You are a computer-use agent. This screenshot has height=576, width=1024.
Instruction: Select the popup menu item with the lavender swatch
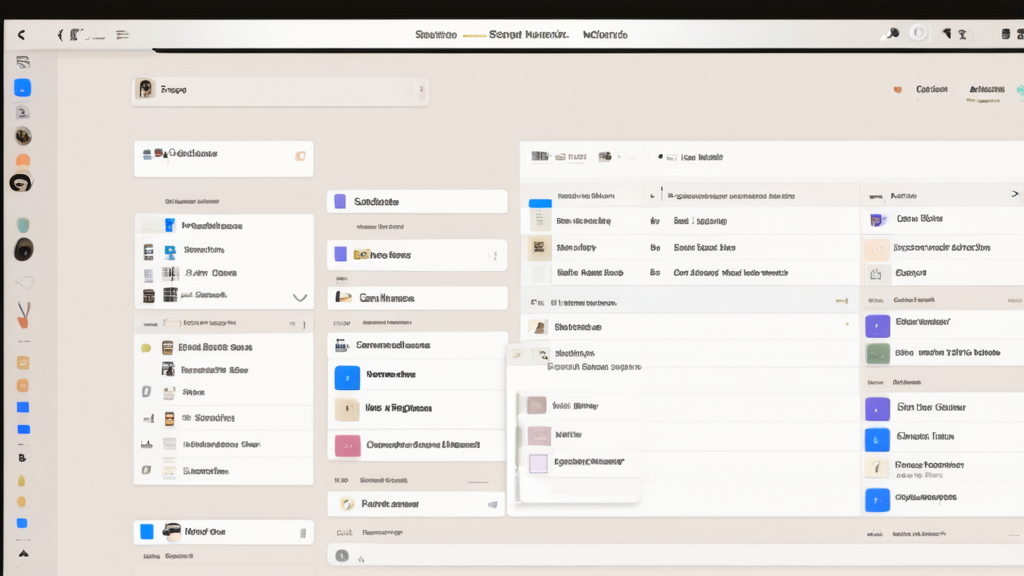pos(538,463)
